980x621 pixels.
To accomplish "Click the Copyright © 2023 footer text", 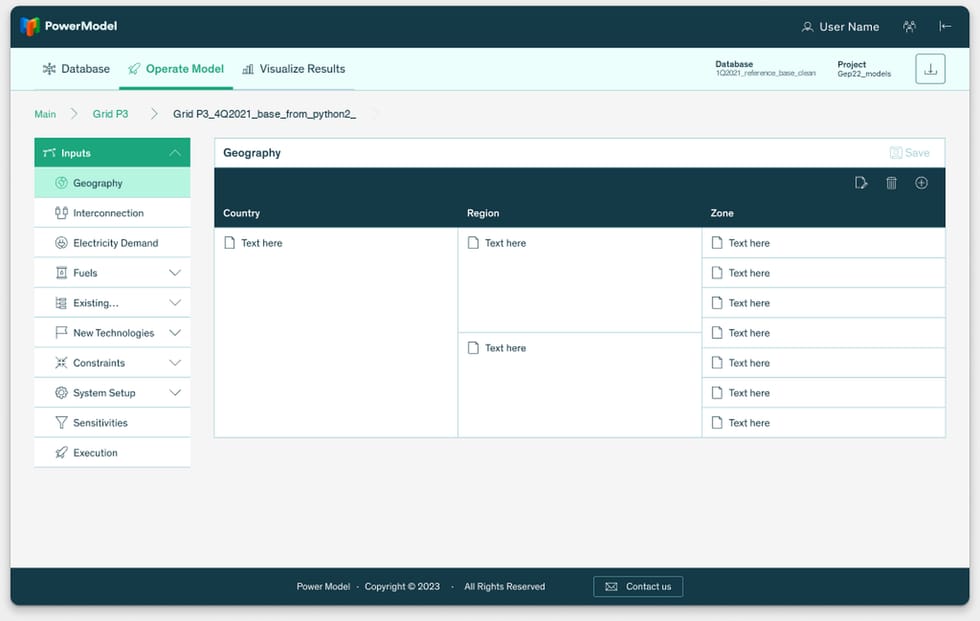I will [x=402, y=587].
